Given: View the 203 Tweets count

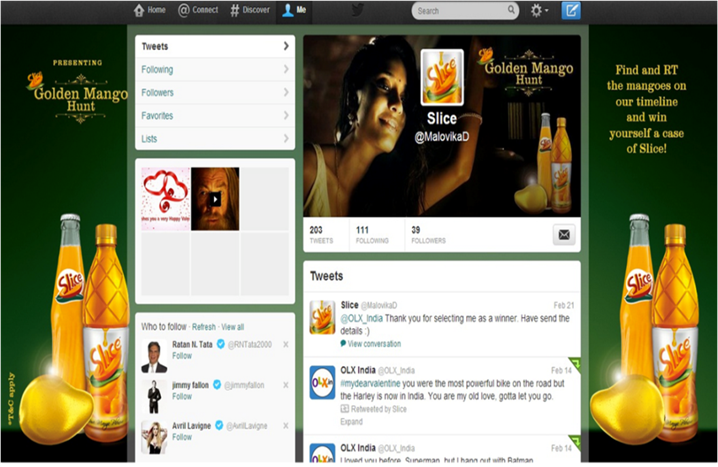Looking at the screenshot, I should [x=321, y=234].
